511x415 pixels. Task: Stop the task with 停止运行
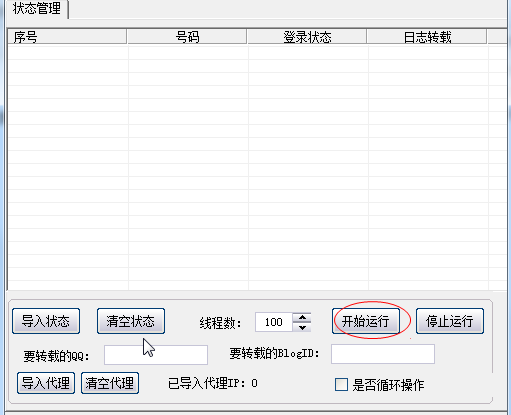(x=450, y=321)
